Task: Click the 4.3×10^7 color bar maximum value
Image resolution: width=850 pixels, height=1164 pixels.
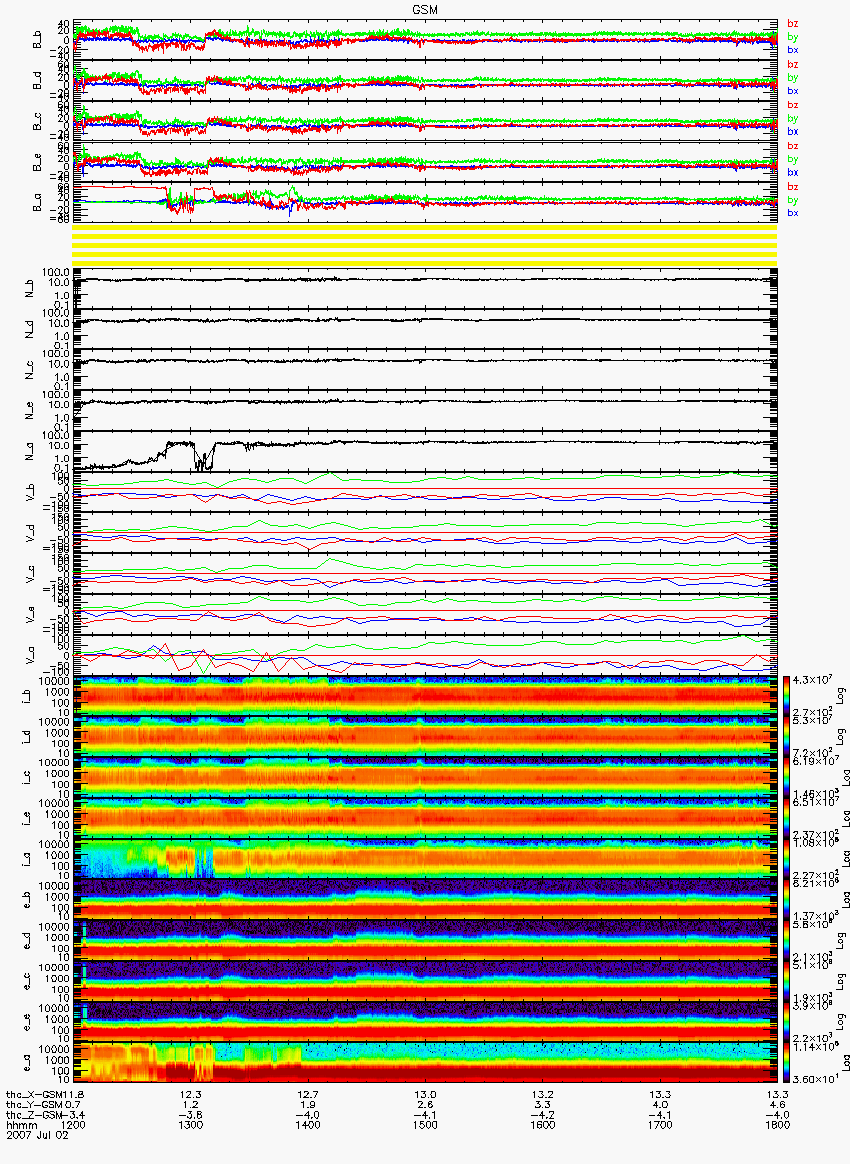Action: [x=811, y=680]
